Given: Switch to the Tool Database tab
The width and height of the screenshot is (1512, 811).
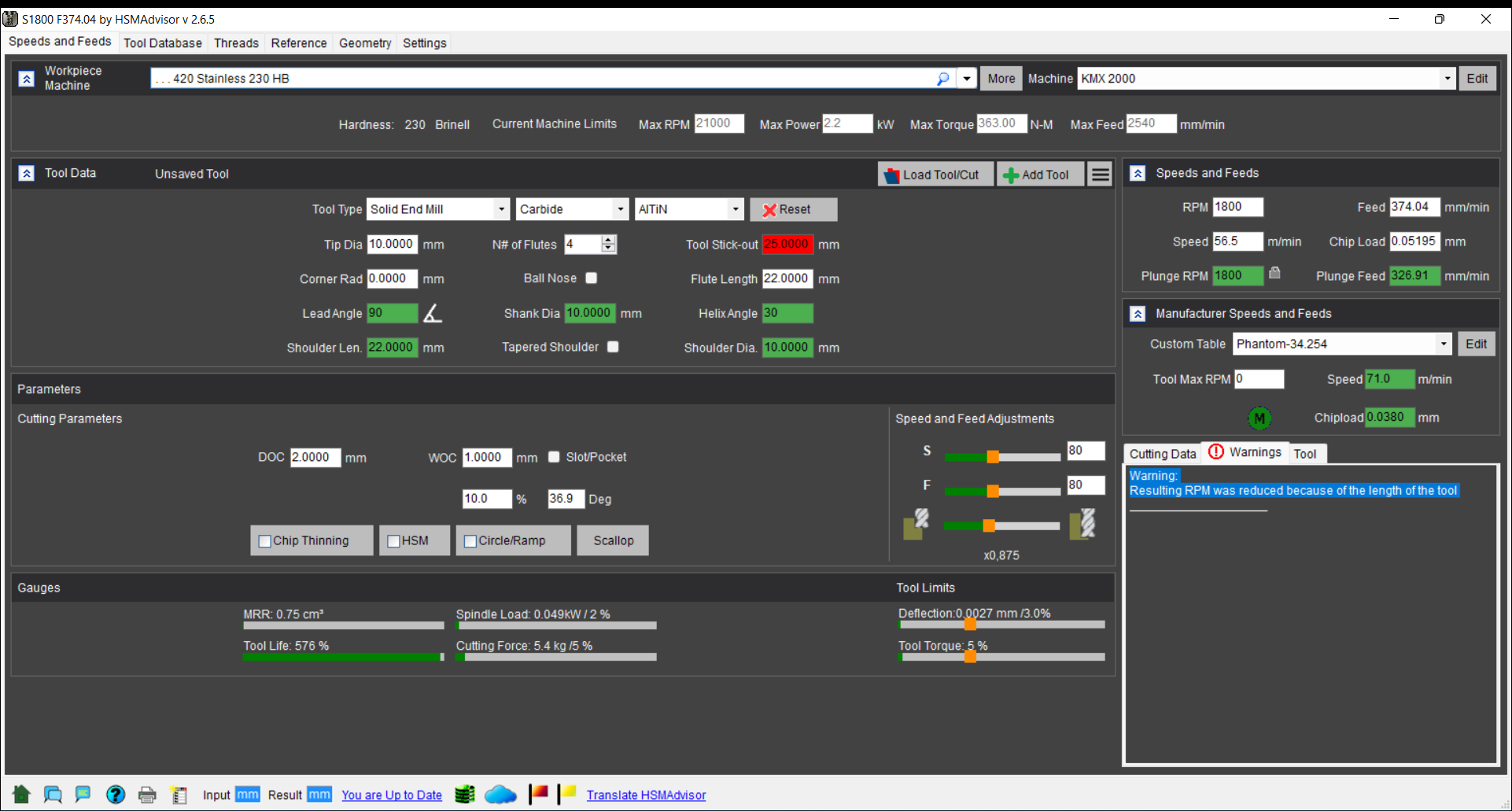Looking at the screenshot, I should click(163, 43).
